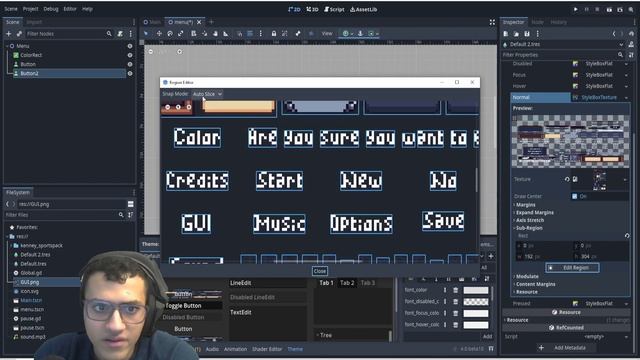Zoom in the canvas with the plus icon

[180, 52]
